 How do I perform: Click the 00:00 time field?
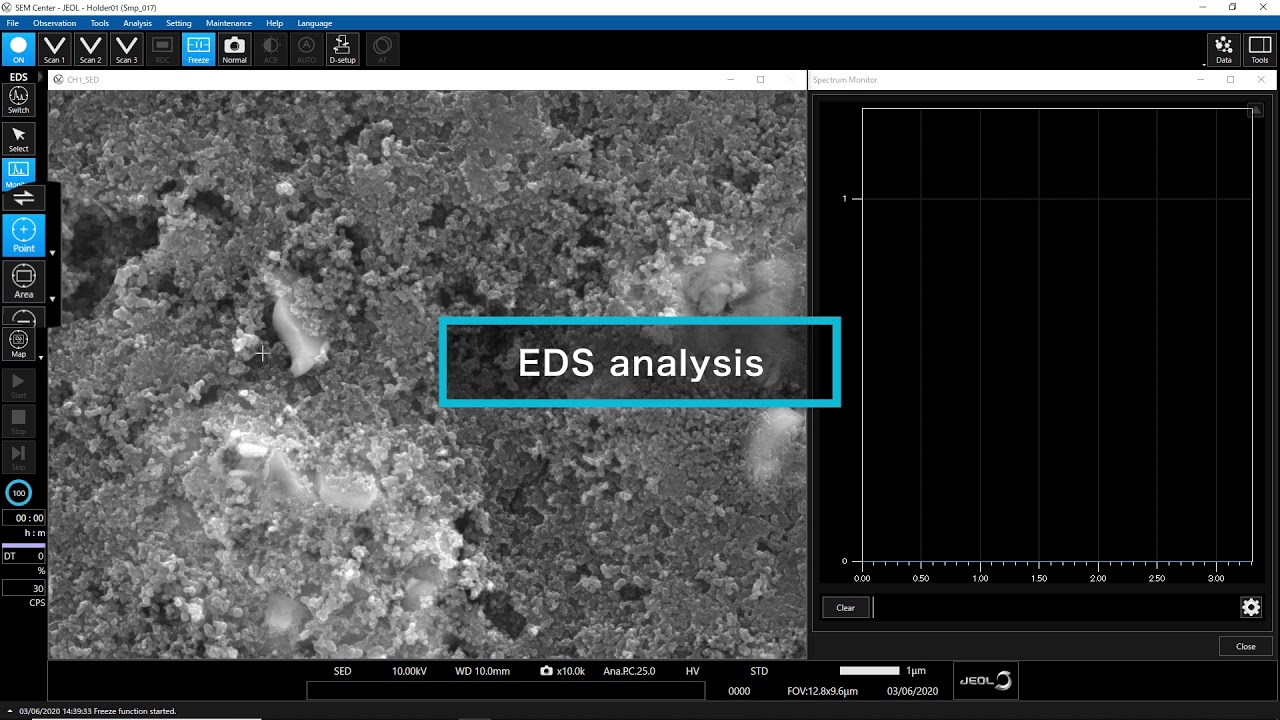(23, 518)
